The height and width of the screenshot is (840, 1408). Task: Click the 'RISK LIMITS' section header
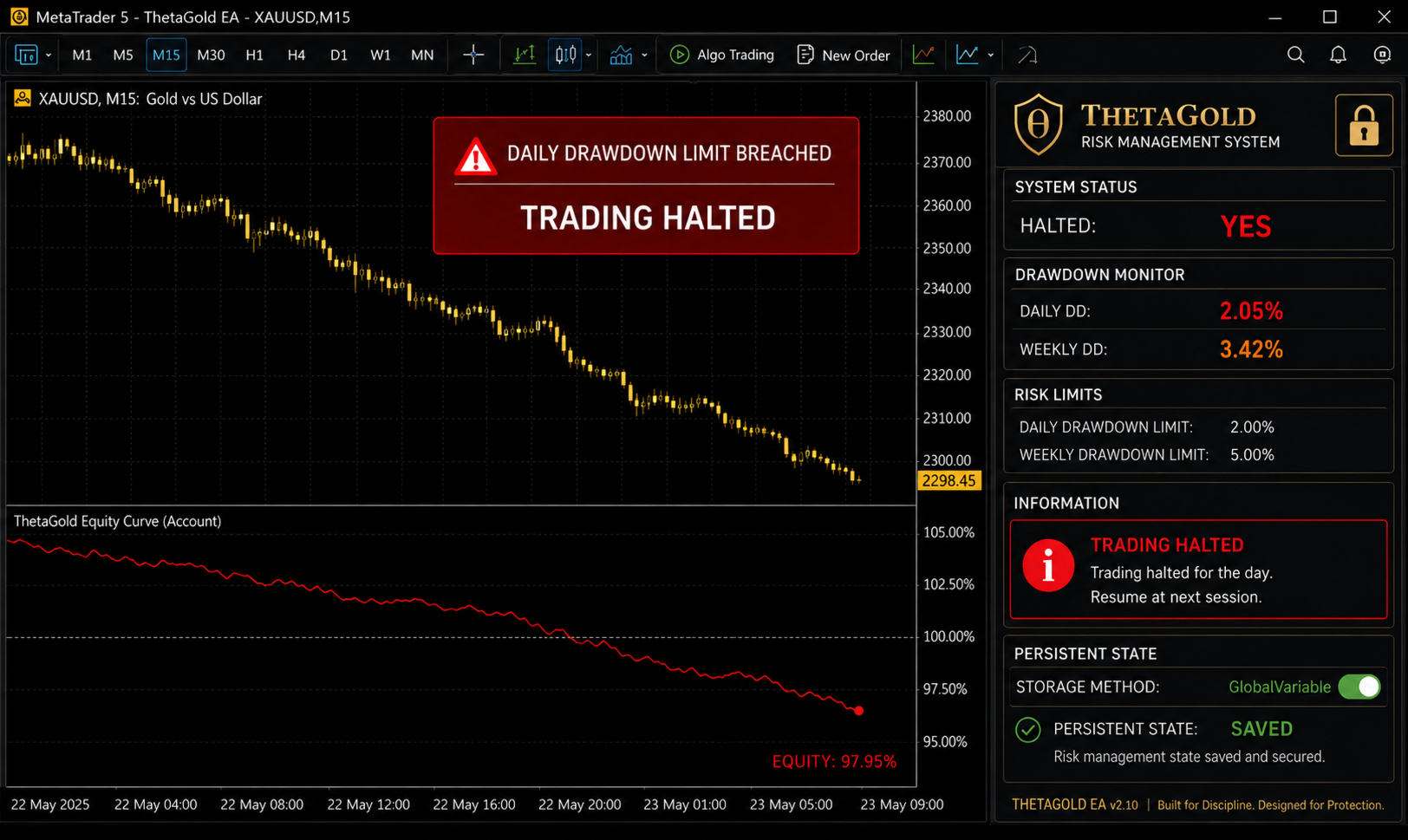[x=1058, y=394]
